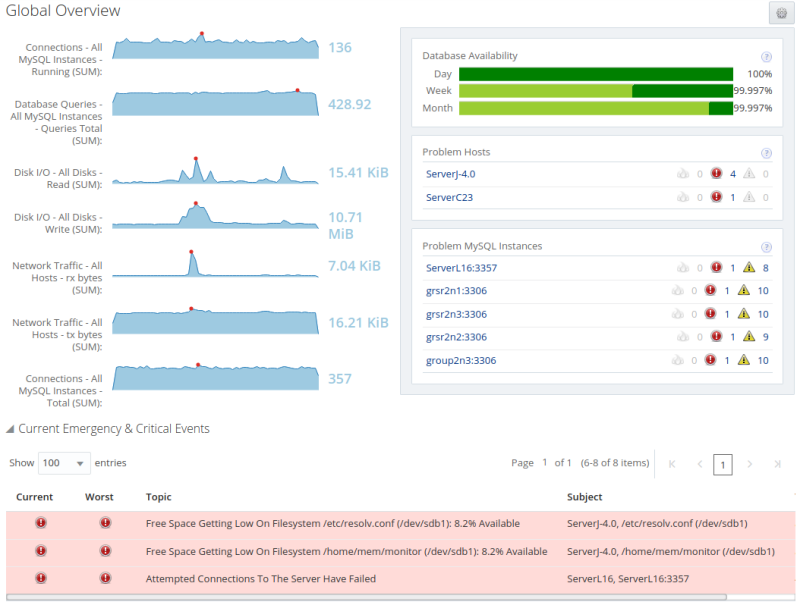The image size is (800, 605).
Task: Click warning triangle icon for grsr2n1:3306
Action: click(x=744, y=290)
